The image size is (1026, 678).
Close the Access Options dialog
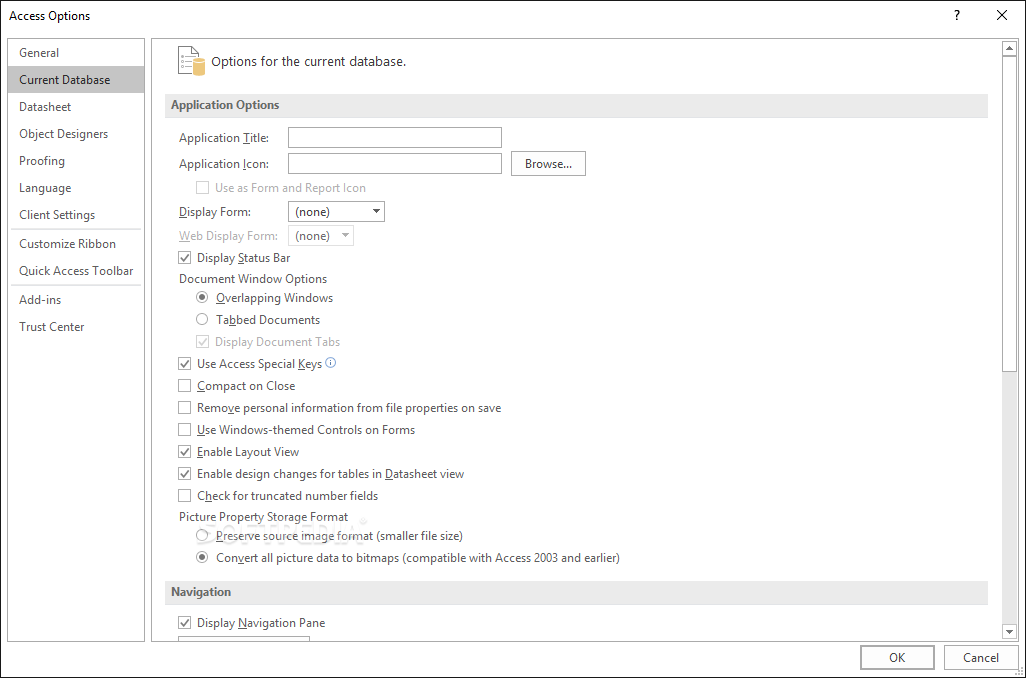(1001, 15)
